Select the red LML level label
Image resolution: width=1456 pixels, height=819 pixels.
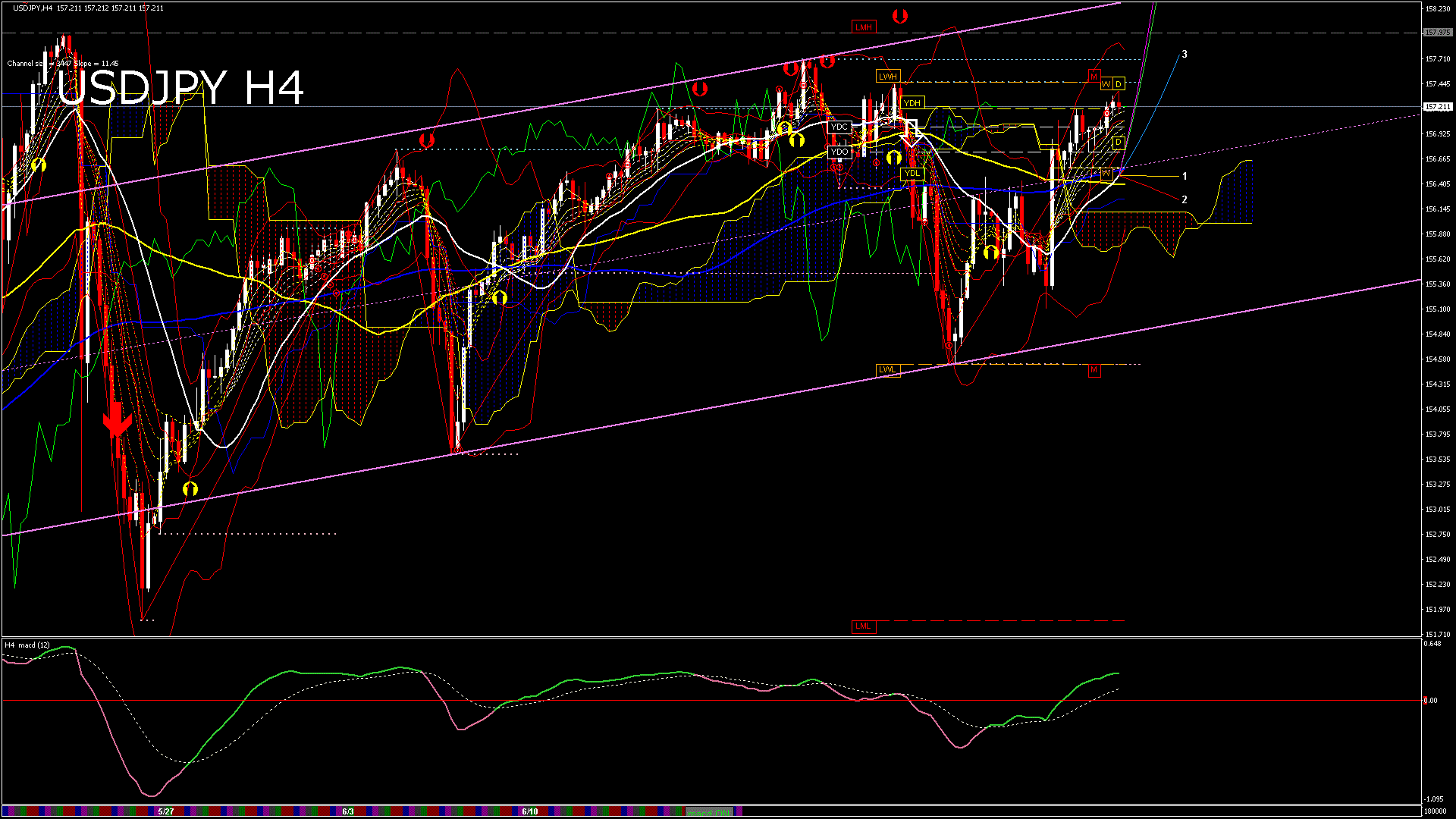coord(863,626)
